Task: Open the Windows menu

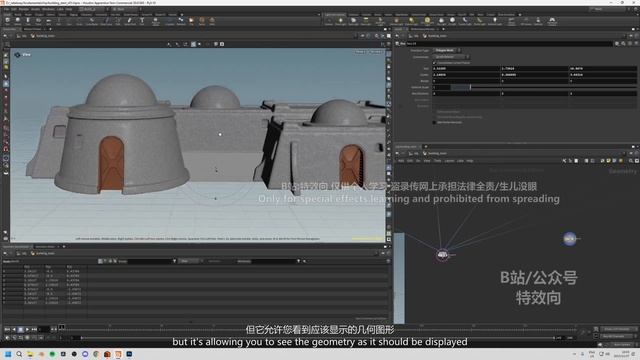Action: click(48, 9)
